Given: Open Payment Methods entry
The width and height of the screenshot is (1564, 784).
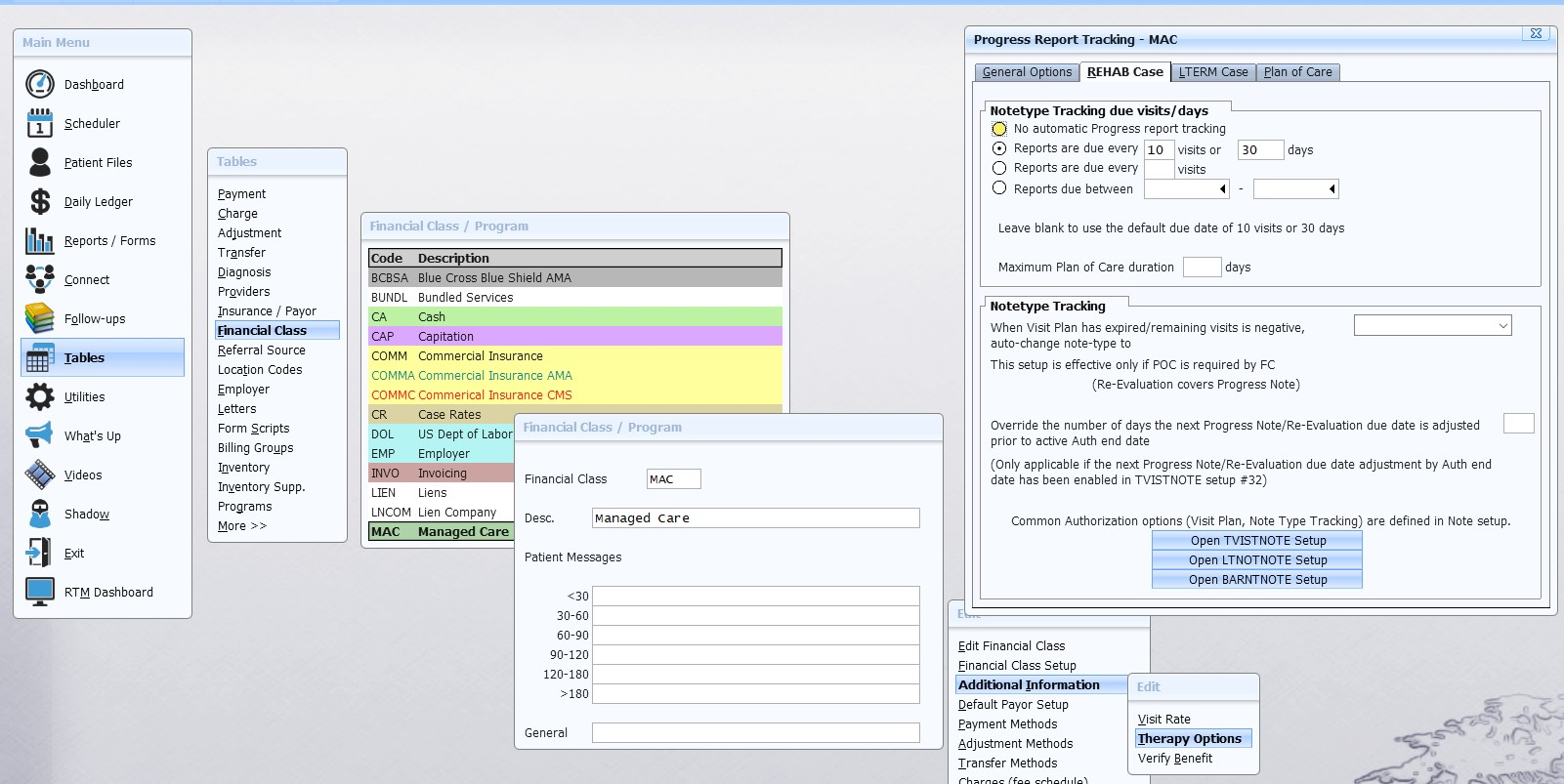Looking at the screenshot, I should [x=1007, y=723].
